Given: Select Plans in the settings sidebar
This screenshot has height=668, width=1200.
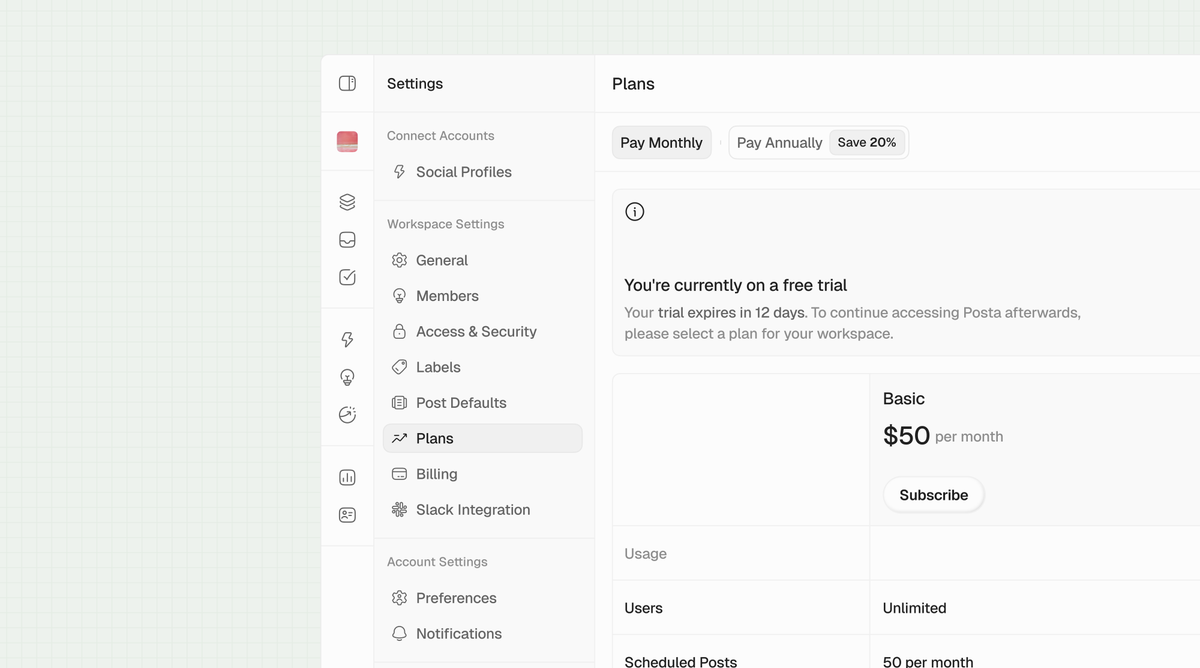Looking at the screenshot, I should [x=482, y=438].
